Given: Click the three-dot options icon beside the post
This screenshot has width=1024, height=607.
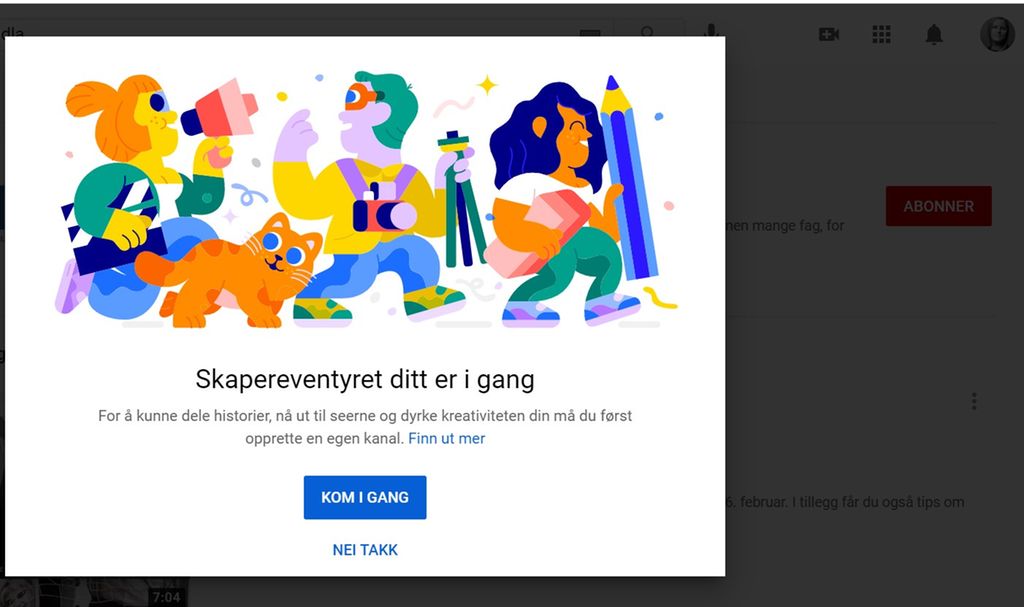Looking at the screenshot, I should 974,400.
